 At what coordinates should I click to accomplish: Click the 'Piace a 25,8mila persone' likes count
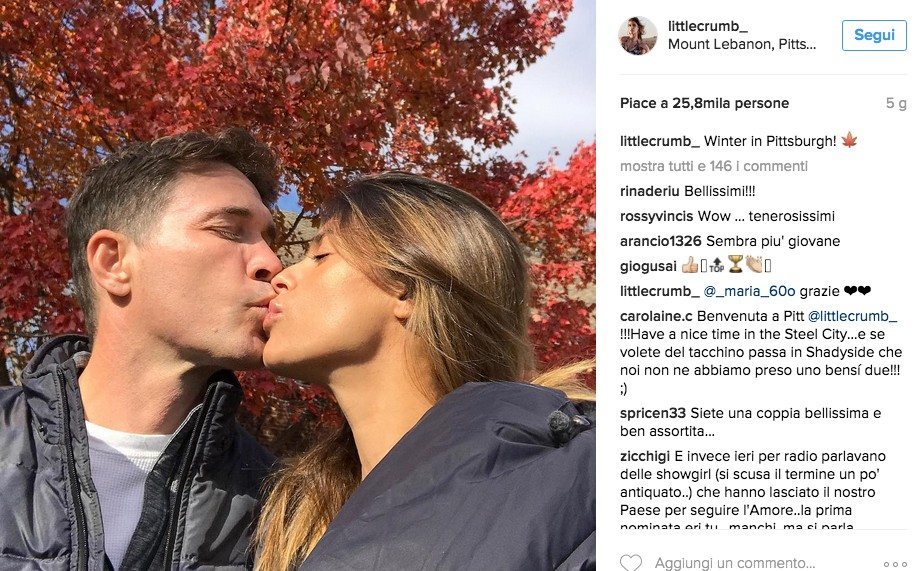tap(704, 103)
